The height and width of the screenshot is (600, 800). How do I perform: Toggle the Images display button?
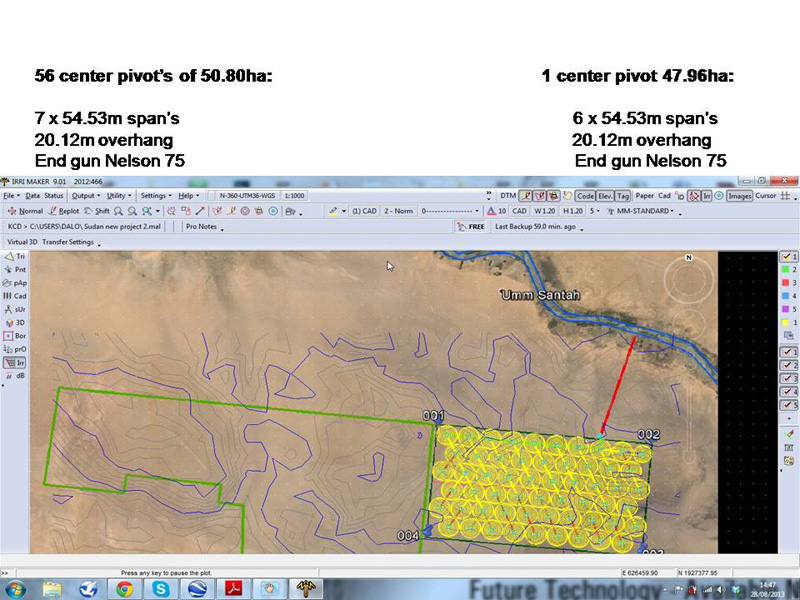[739, 196]
